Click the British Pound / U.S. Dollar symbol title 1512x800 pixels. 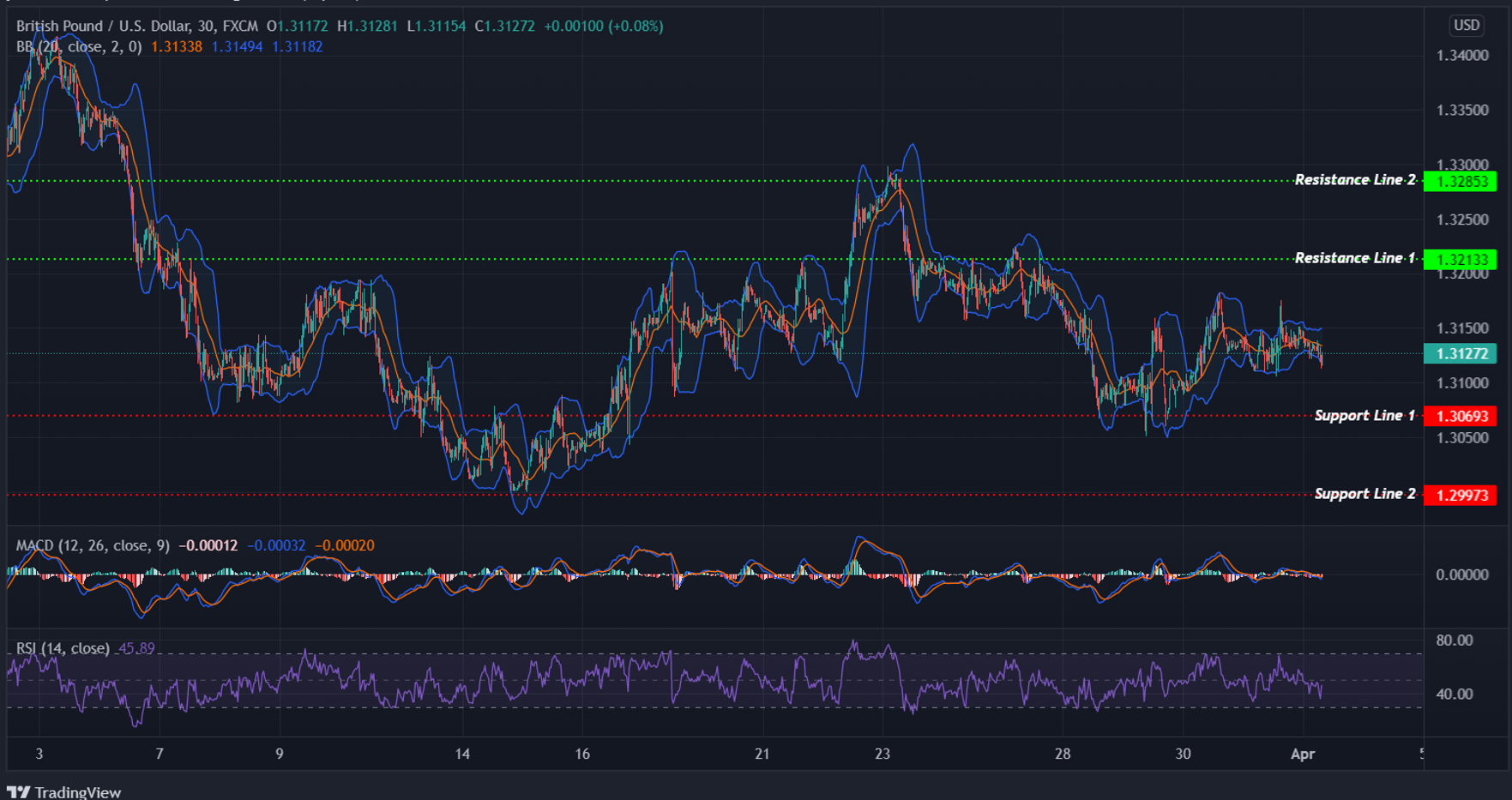pyautogui.click(x=111, y=26)
